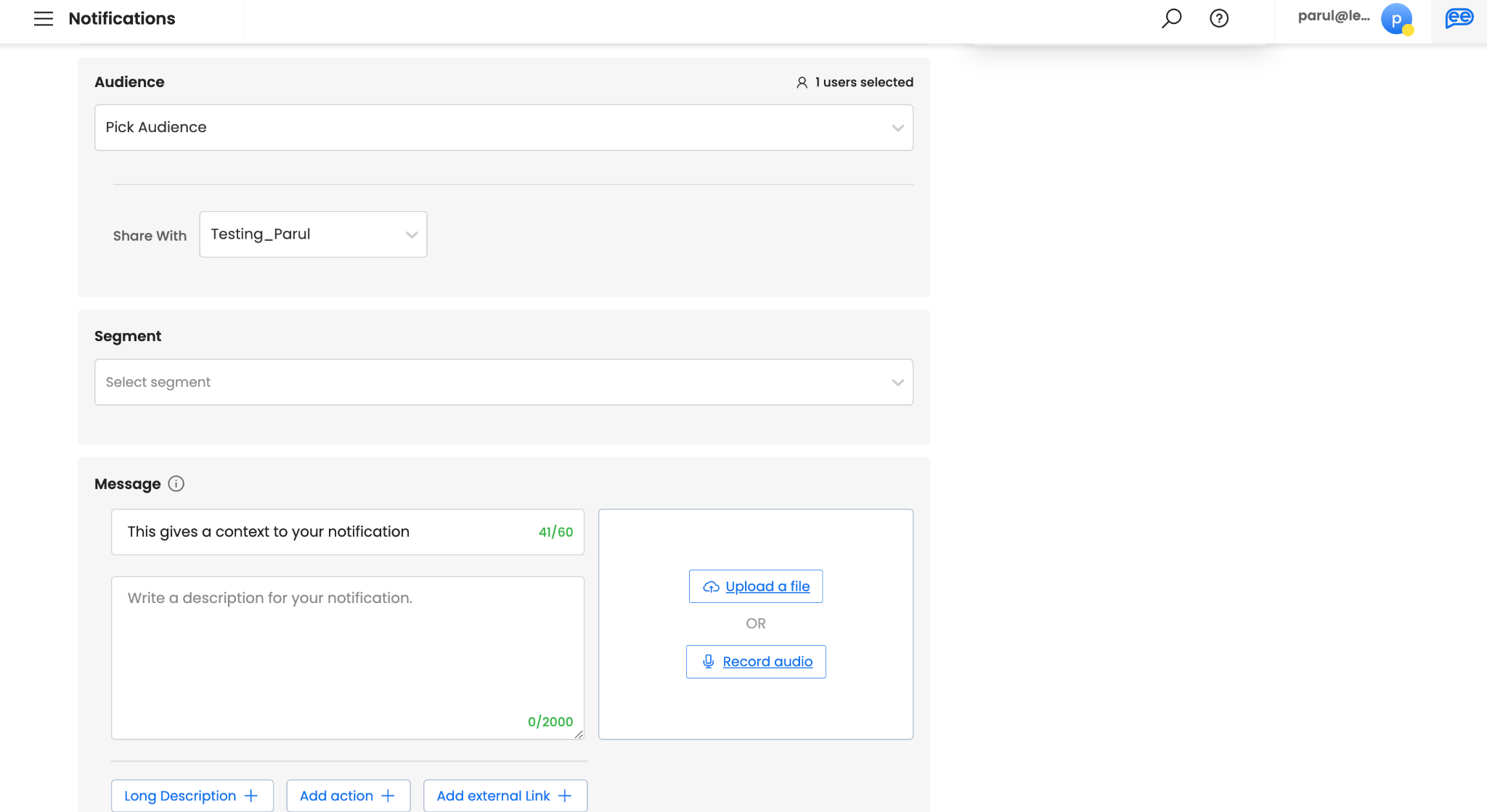Expand the Select segment dropdown
Viewport: 1487px width, 812px height.
coord(503,382)
